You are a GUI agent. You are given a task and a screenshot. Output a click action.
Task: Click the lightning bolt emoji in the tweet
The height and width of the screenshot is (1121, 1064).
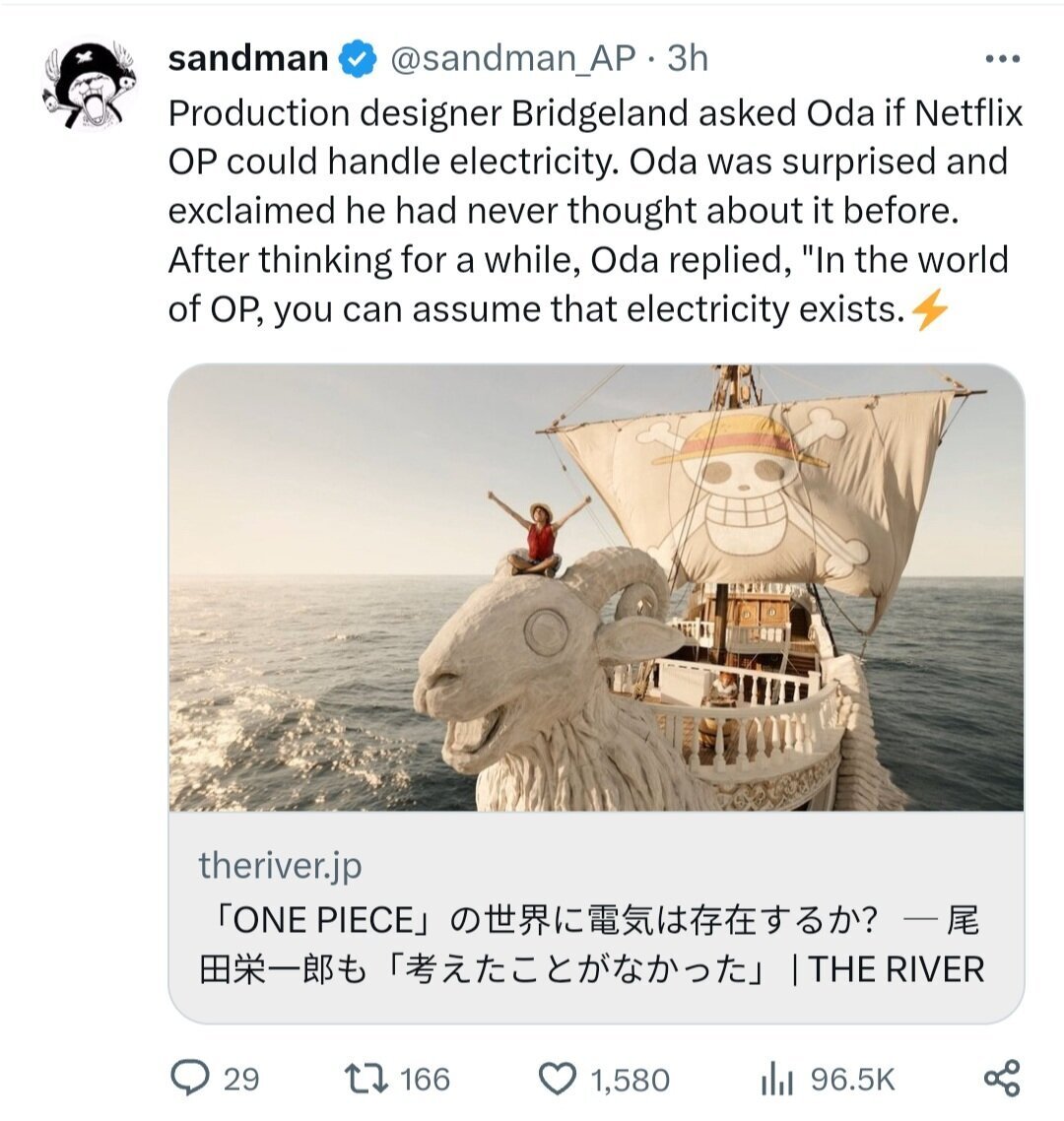click(930, 311)
